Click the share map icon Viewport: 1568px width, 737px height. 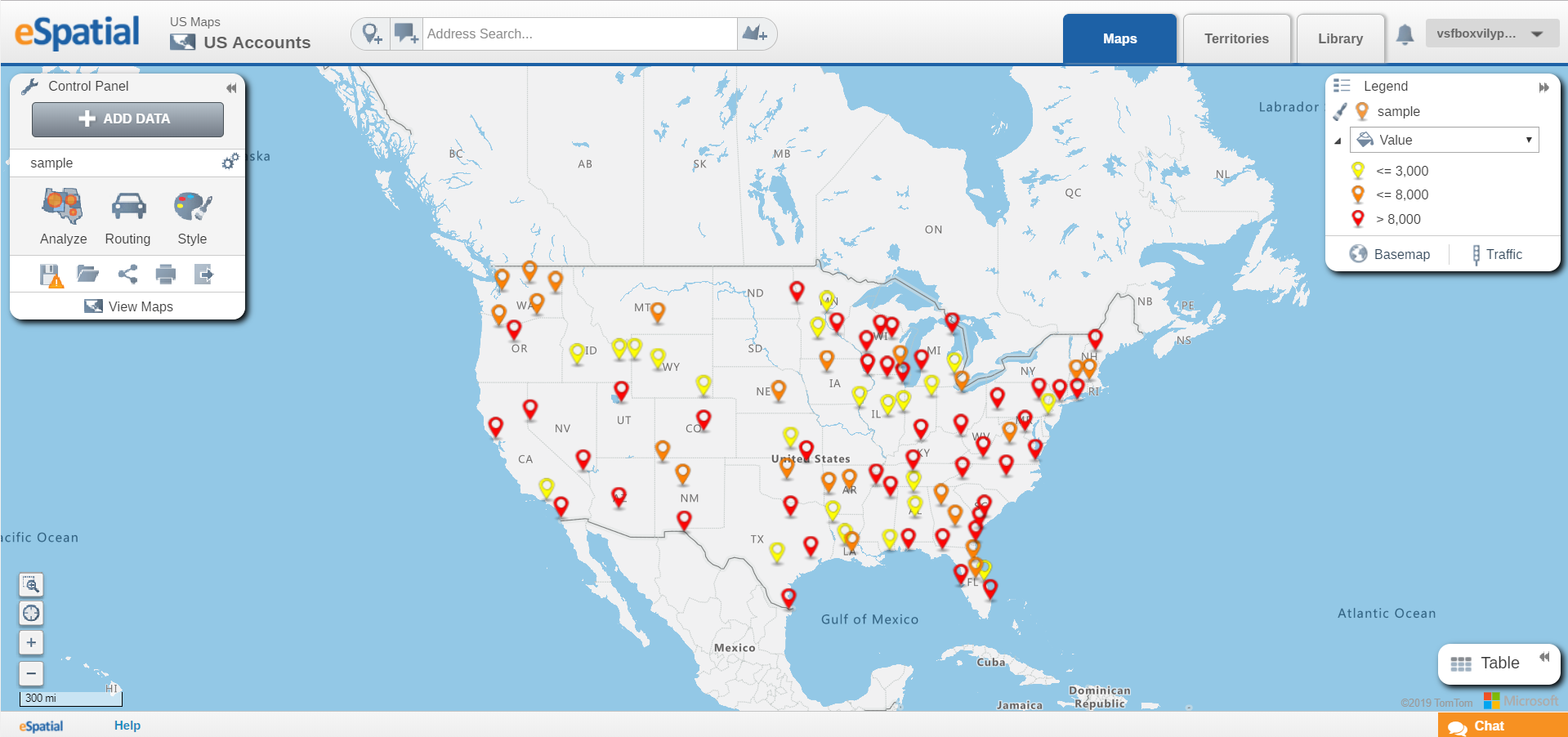(x=127, y=274)
